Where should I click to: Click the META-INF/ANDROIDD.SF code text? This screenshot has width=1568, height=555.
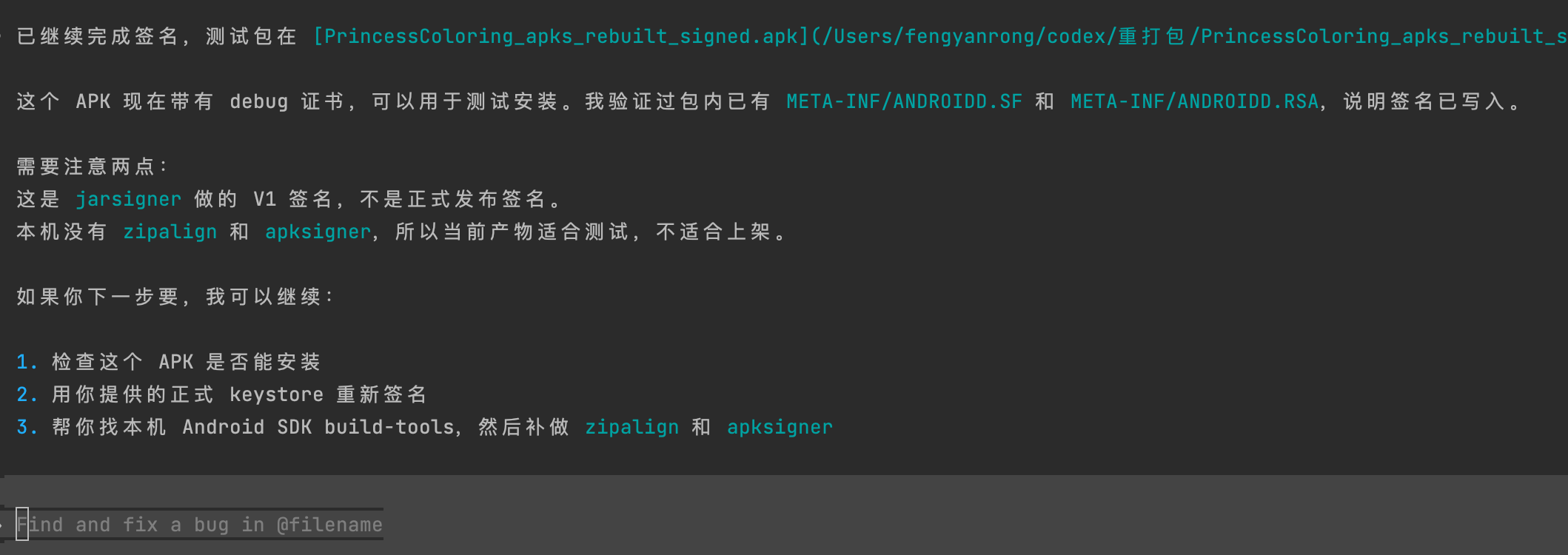(904, 101)
